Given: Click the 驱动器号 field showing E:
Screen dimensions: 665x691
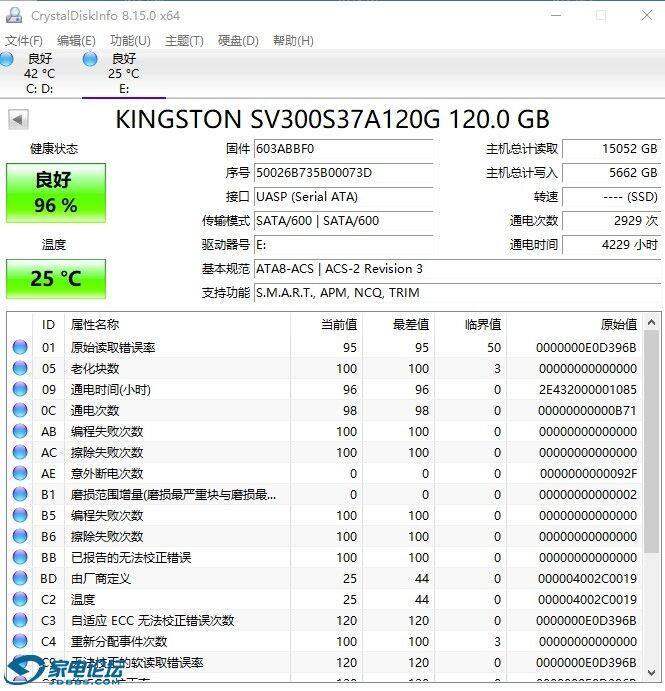Looking at the screenshot, I should (343, 245).
